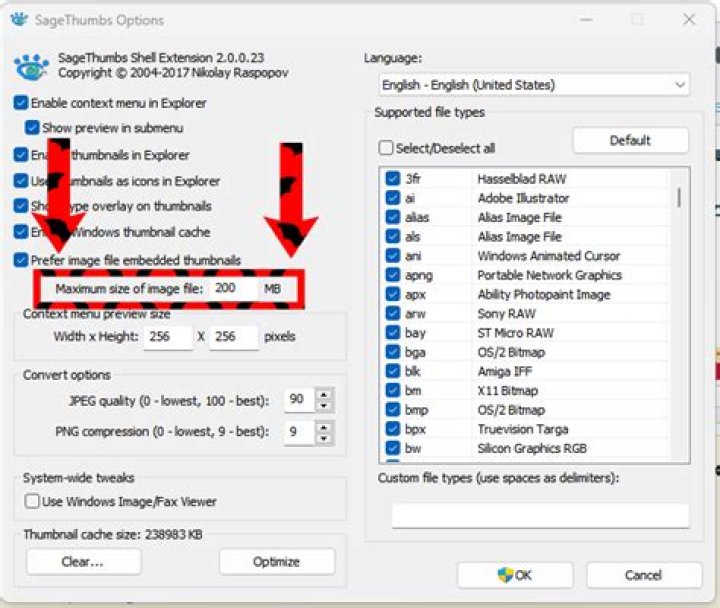720x608 pixels.
Task: Click the PNG compression value field
Action: click(x=300, y=433)
